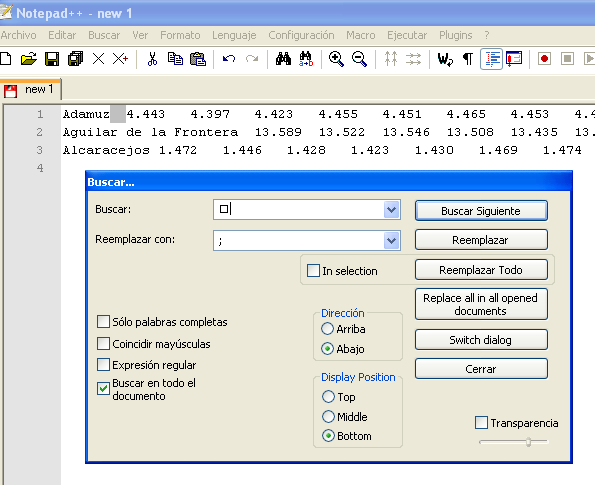Click the Reemplazar Todo button
The image size is (595, 485).
[x=481, y=270]
